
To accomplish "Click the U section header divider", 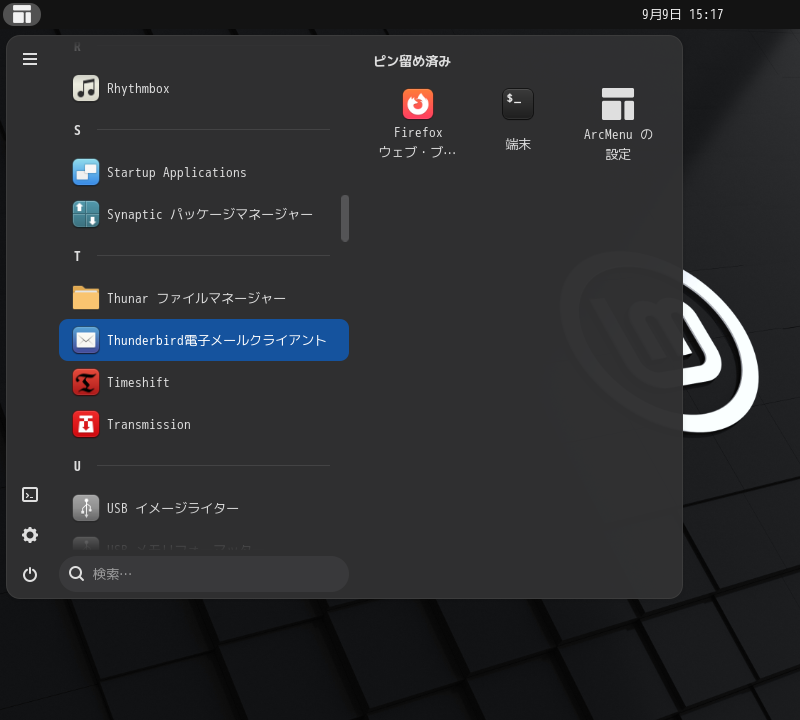I will [200, 466].
